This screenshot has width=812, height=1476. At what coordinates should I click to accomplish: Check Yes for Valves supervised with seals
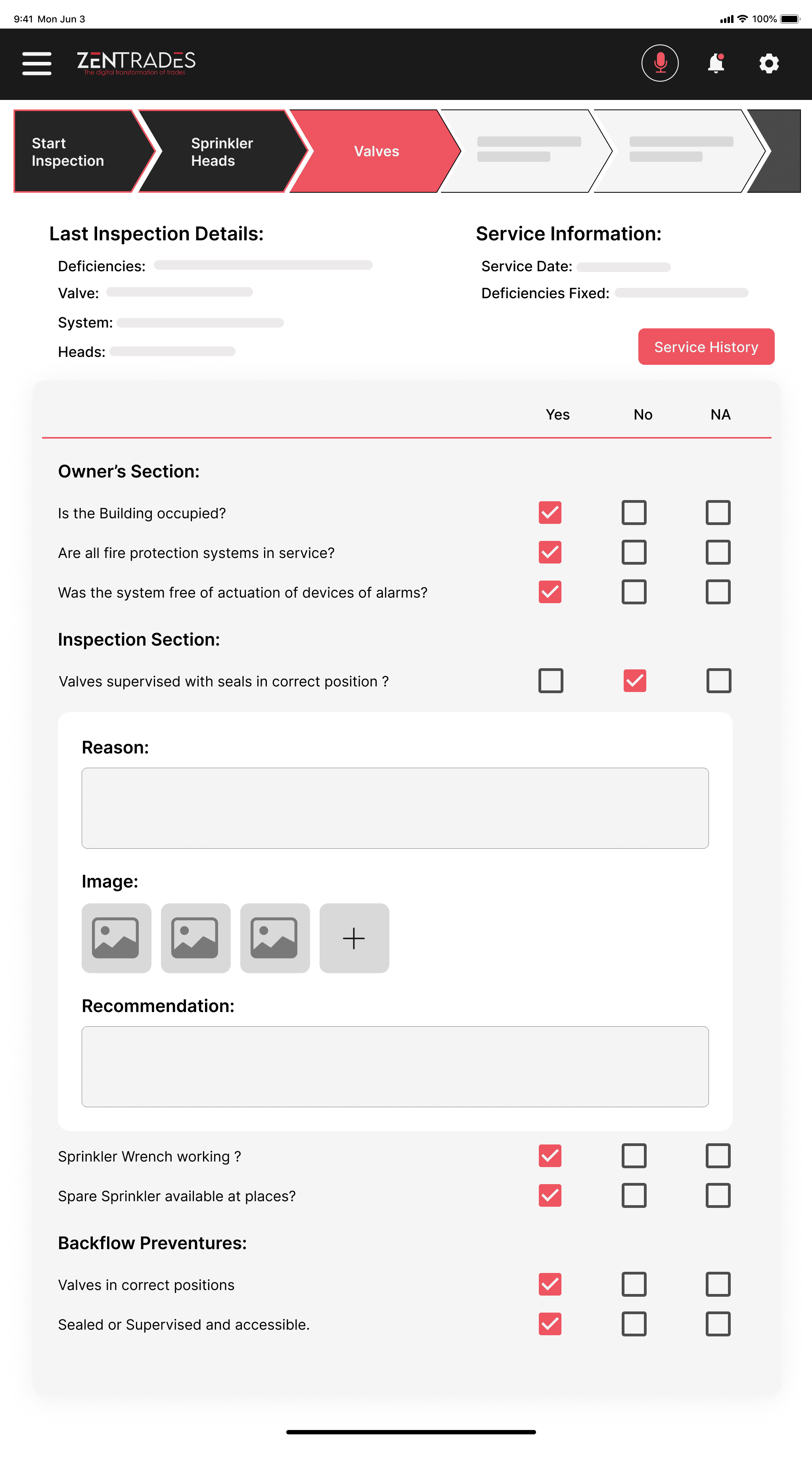coord(551,681)
